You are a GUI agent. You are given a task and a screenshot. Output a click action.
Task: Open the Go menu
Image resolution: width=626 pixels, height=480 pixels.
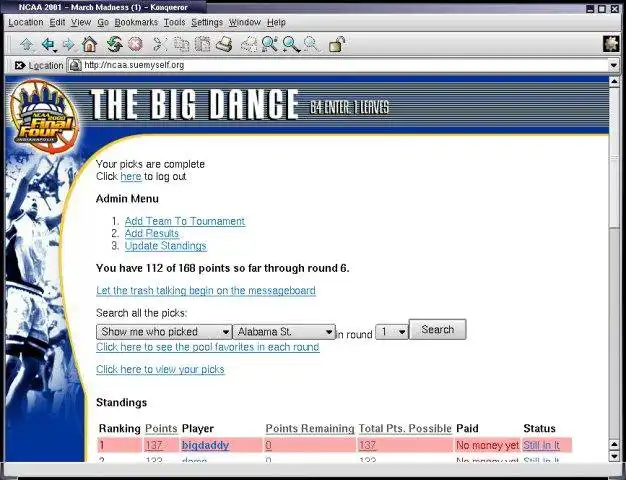[x=103, y=22]
